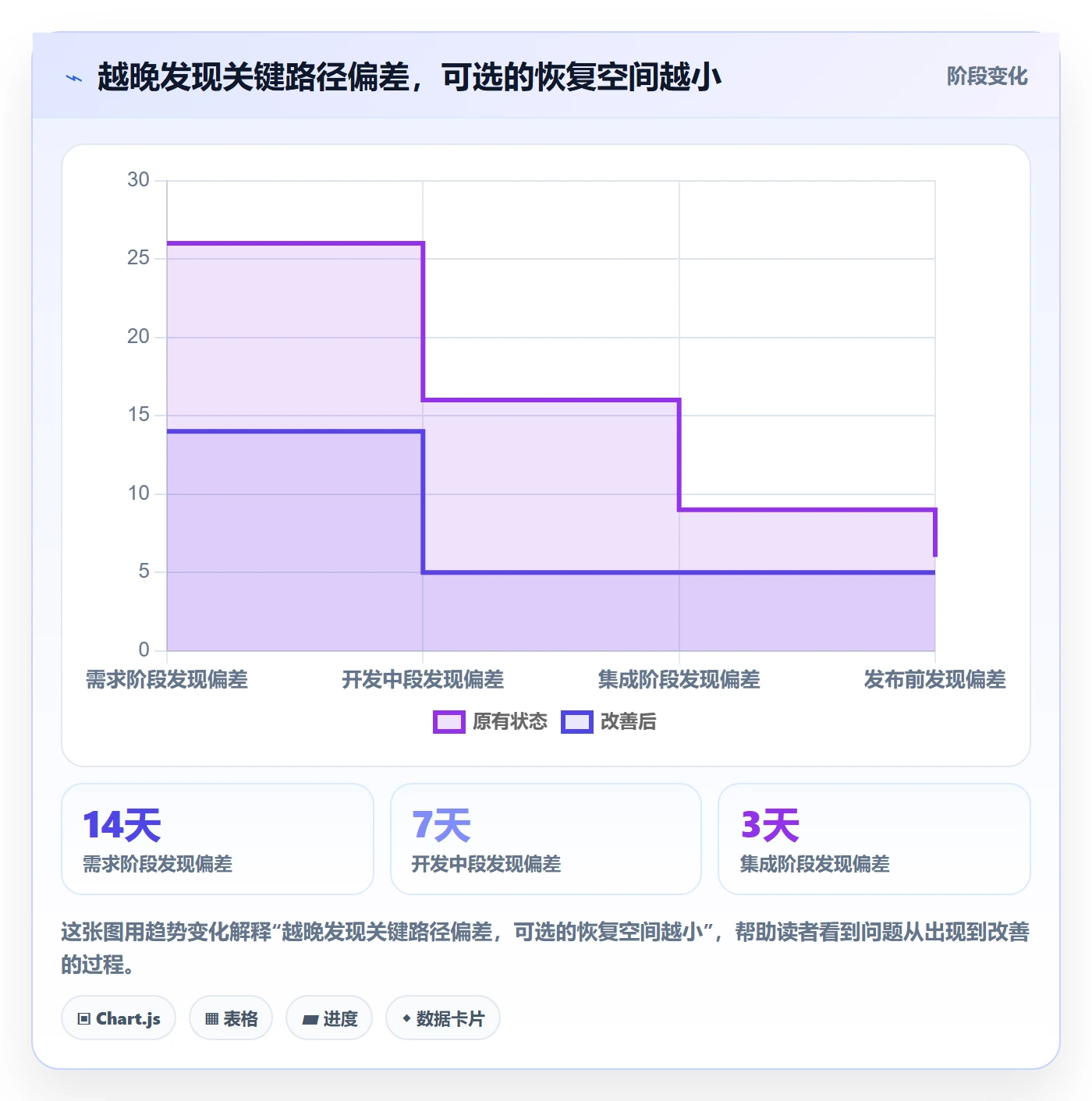Click the y-axis value 10

138,494
